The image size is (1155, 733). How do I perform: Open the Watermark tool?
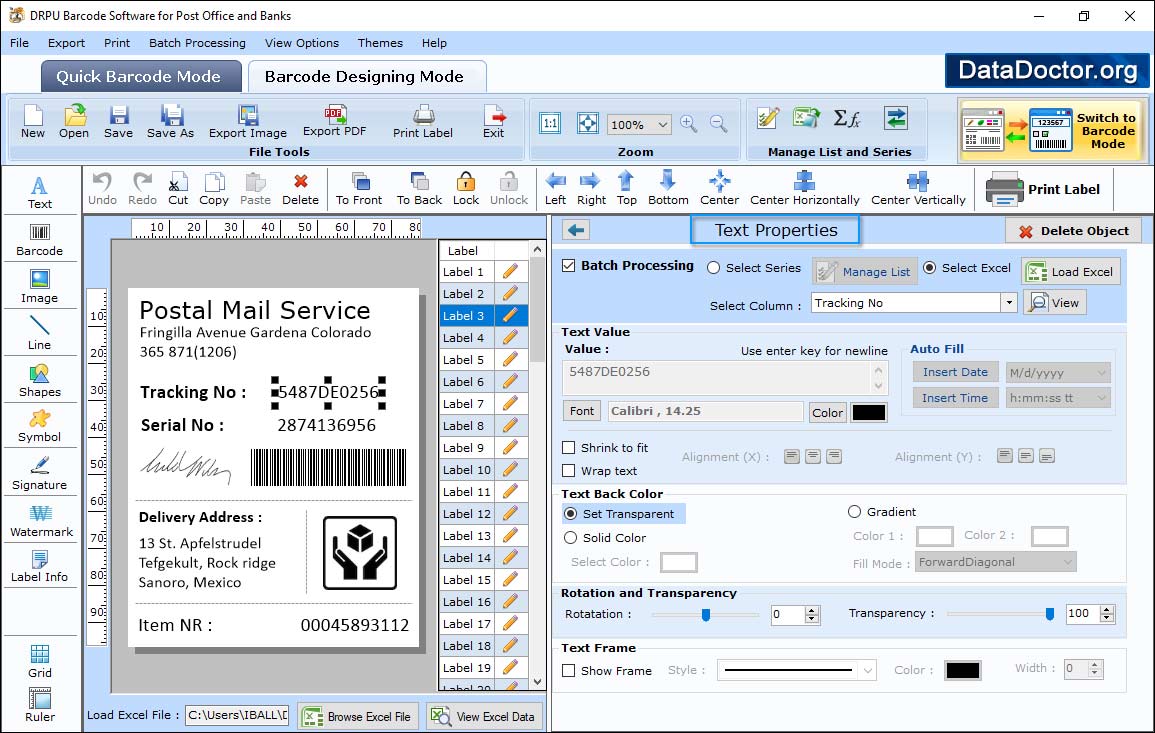click(x=40, y=521)
